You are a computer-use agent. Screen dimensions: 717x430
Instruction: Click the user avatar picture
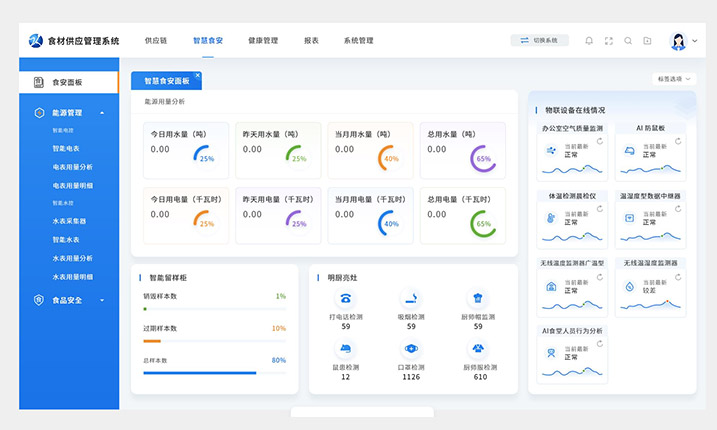(x=678, y=41)
